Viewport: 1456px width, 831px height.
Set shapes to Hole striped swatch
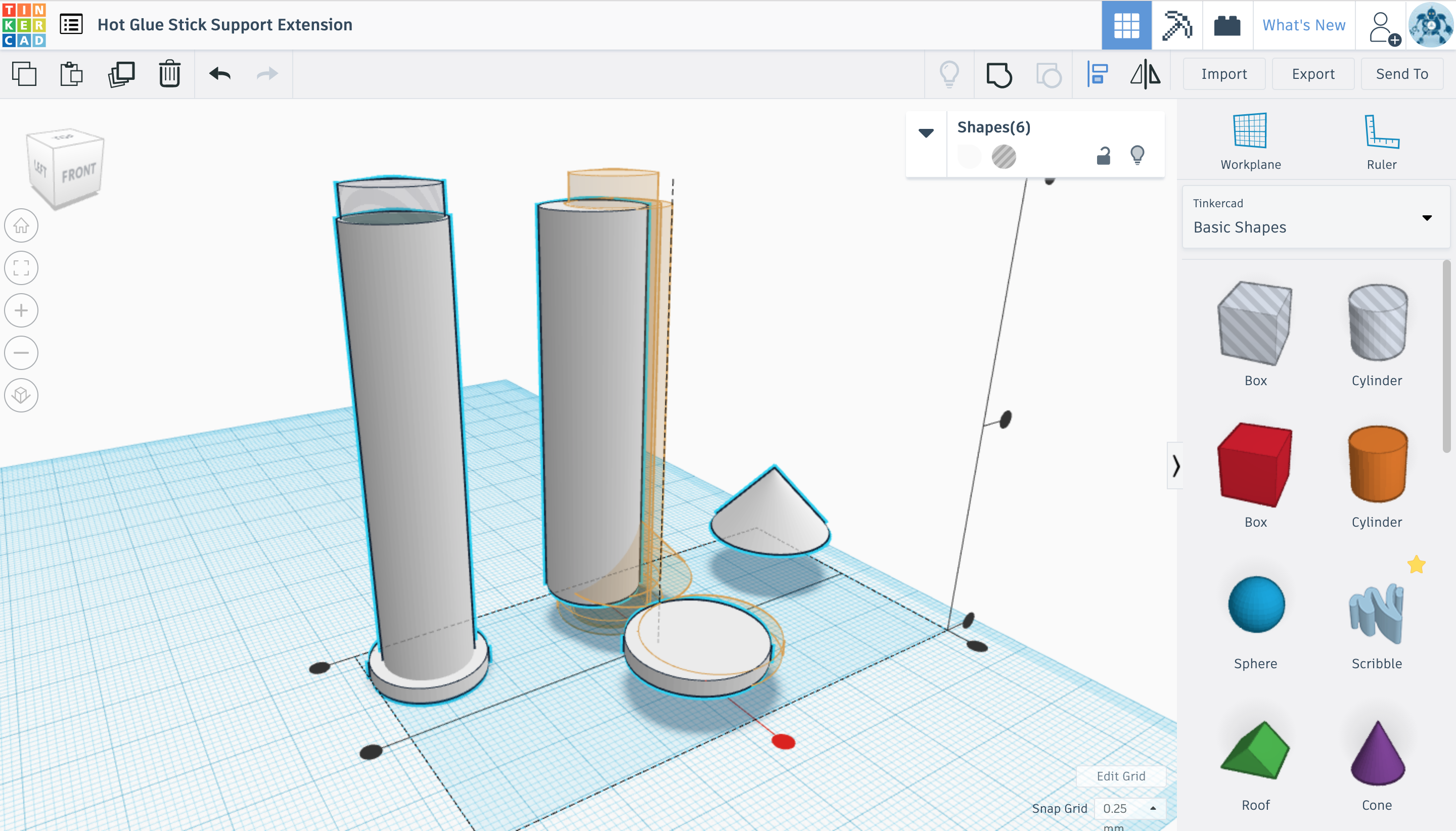pos(1004,156)
